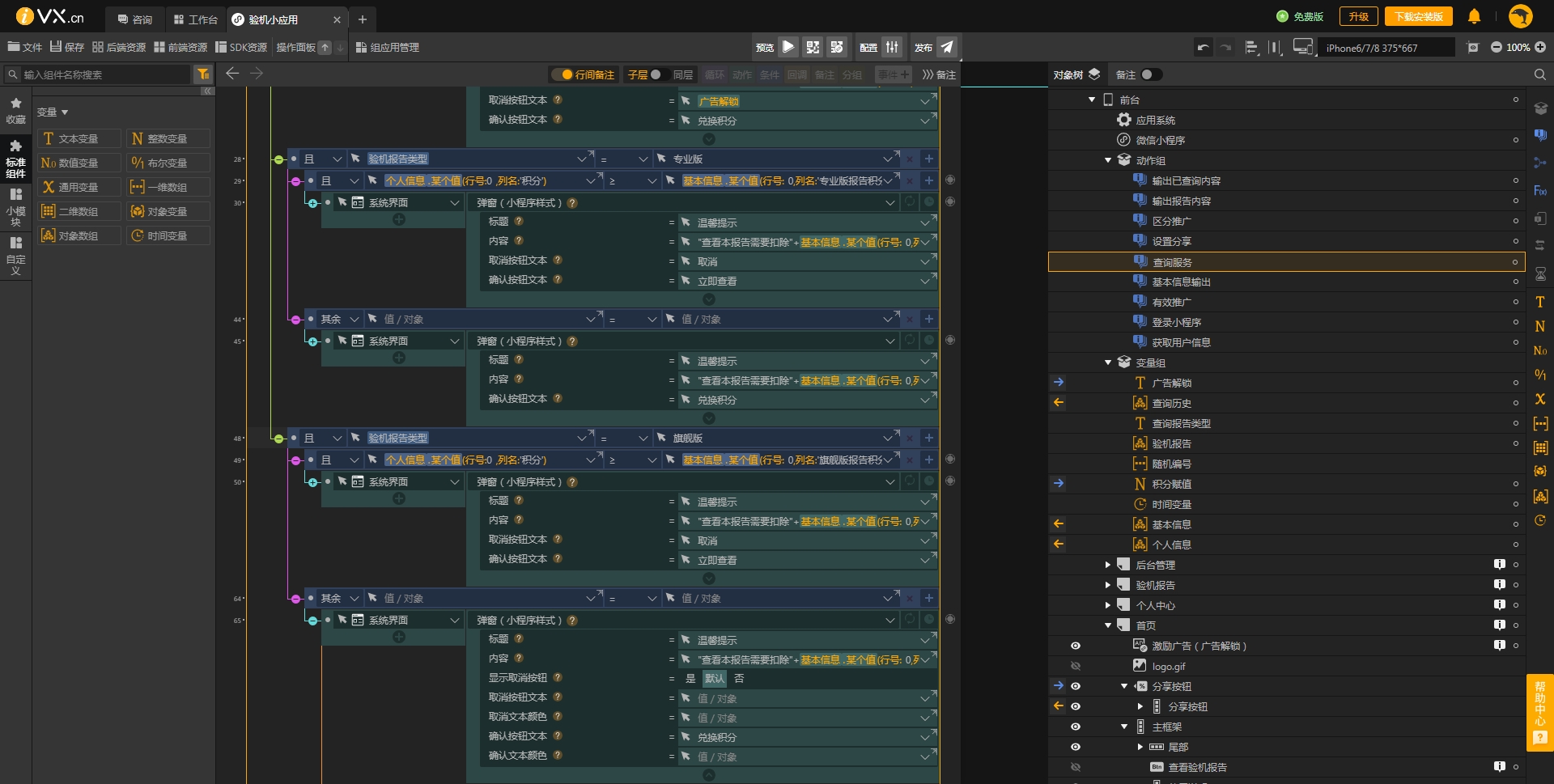Open the device size dropdown iPhone6/7/8 375*667
The height and width of the screenshot is (784, 1554).
[1386, 48]
